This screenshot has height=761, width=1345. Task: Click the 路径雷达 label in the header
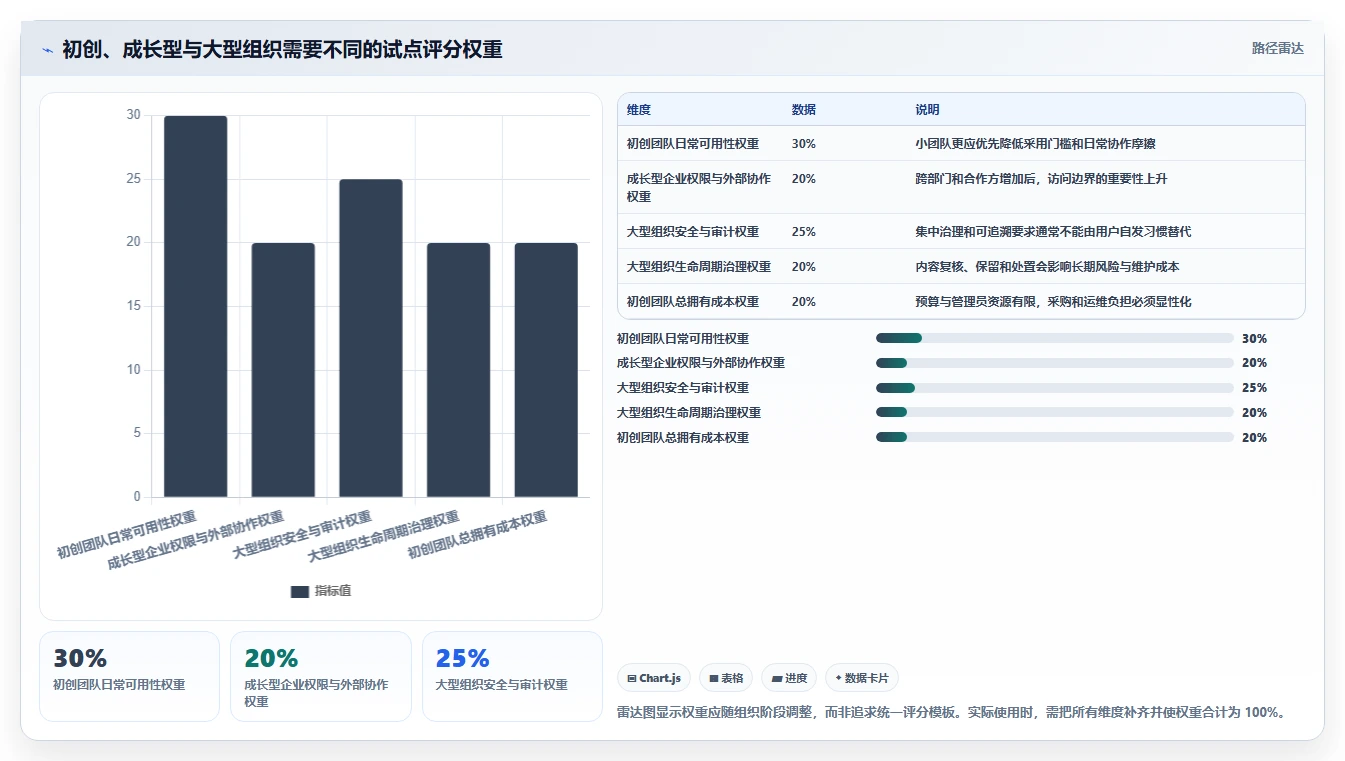(x=1277, y=48)
